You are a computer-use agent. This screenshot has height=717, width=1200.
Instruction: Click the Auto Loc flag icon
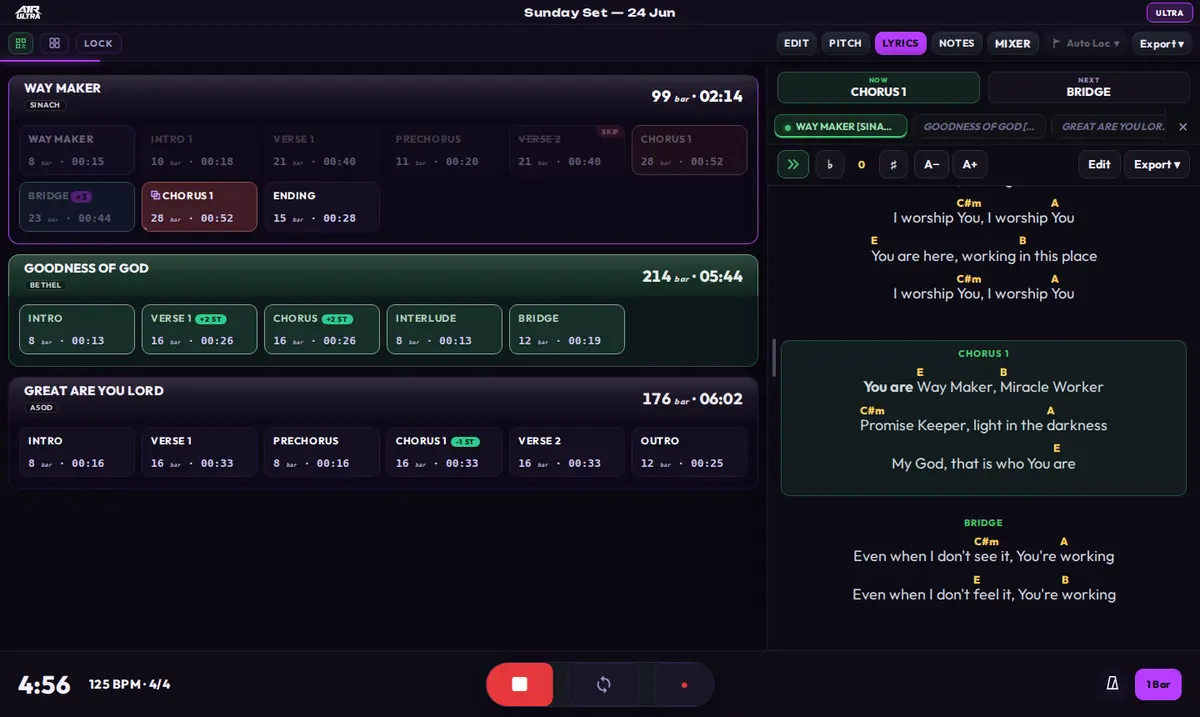[1056, 43]
